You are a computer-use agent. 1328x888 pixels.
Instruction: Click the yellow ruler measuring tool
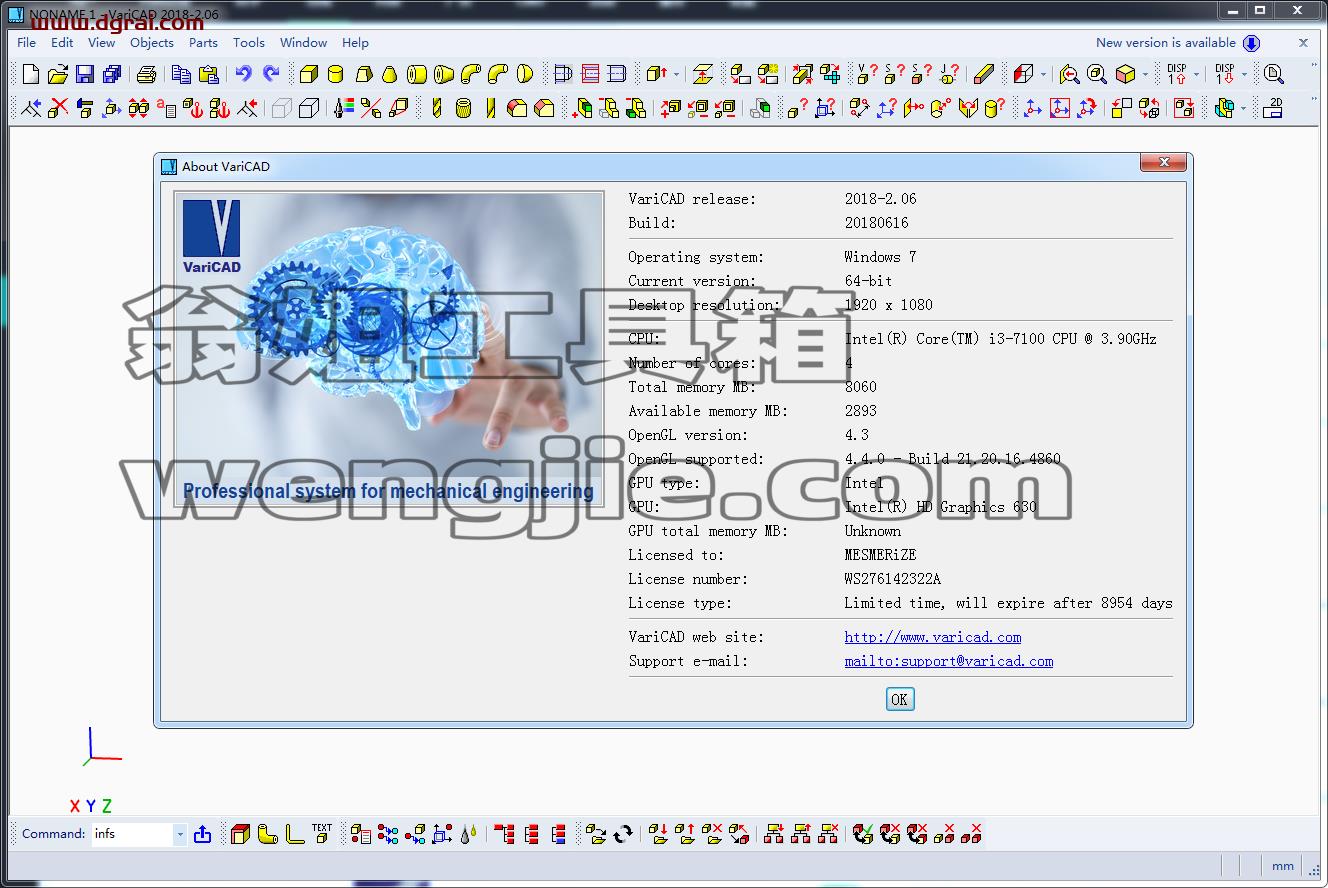(984, 74)
